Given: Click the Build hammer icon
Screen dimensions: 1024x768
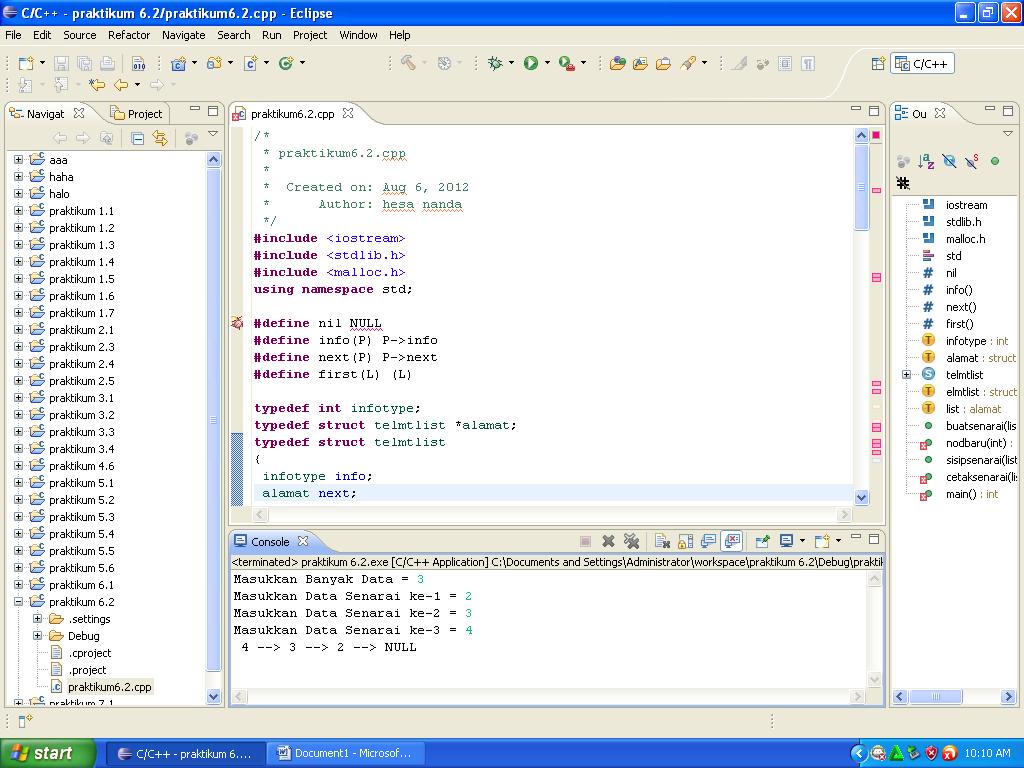Looking at the screenshot, I should tap(408, 63).
